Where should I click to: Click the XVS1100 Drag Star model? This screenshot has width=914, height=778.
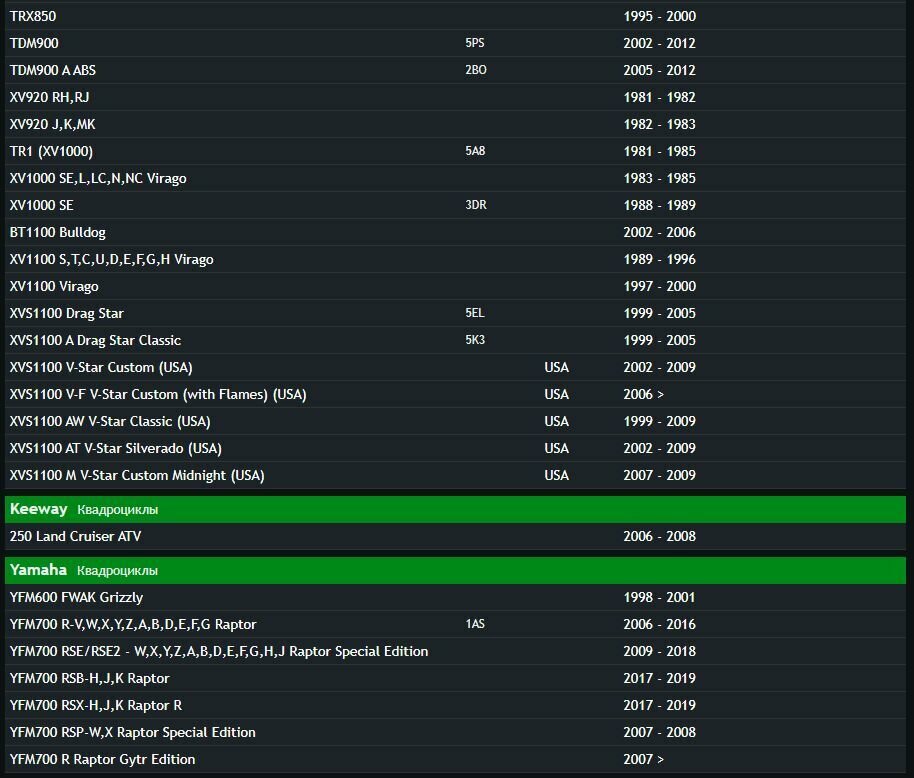pos(66,314)
